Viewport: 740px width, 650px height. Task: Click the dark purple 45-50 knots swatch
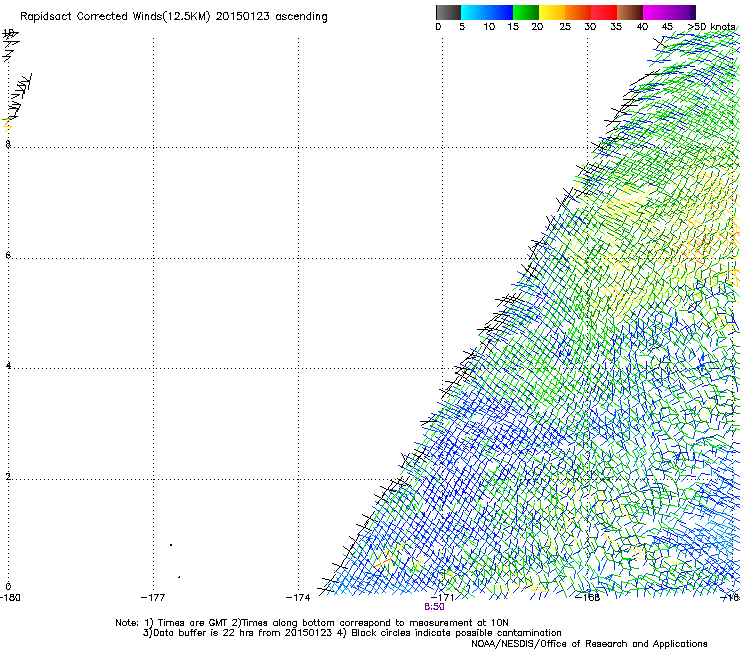(682, 12)
